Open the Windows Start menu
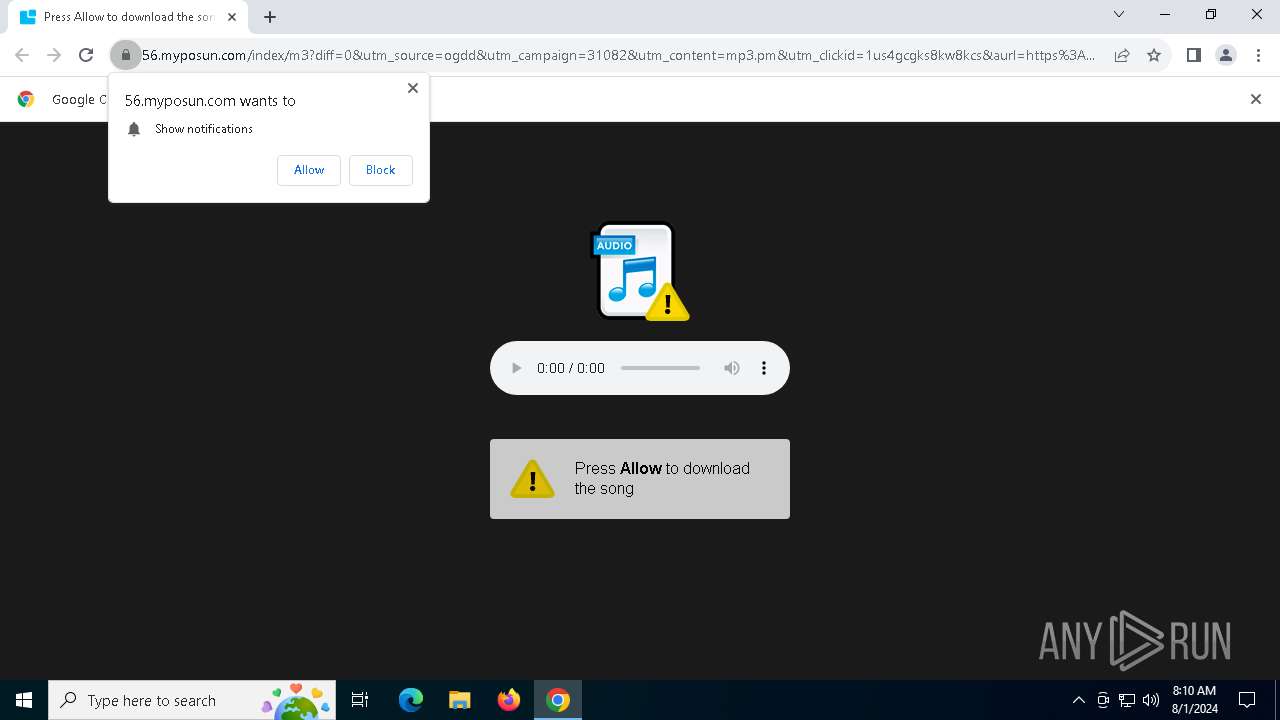1280x720 pixels. (x=24, y=700)
